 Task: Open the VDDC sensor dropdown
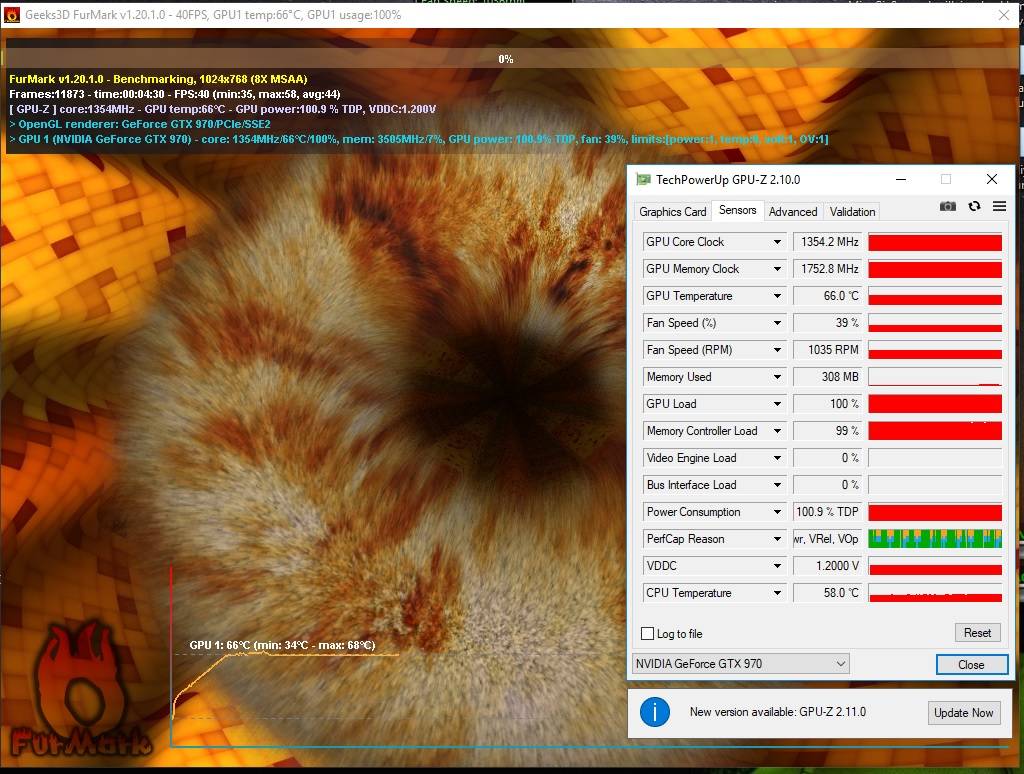click(777, 566)
